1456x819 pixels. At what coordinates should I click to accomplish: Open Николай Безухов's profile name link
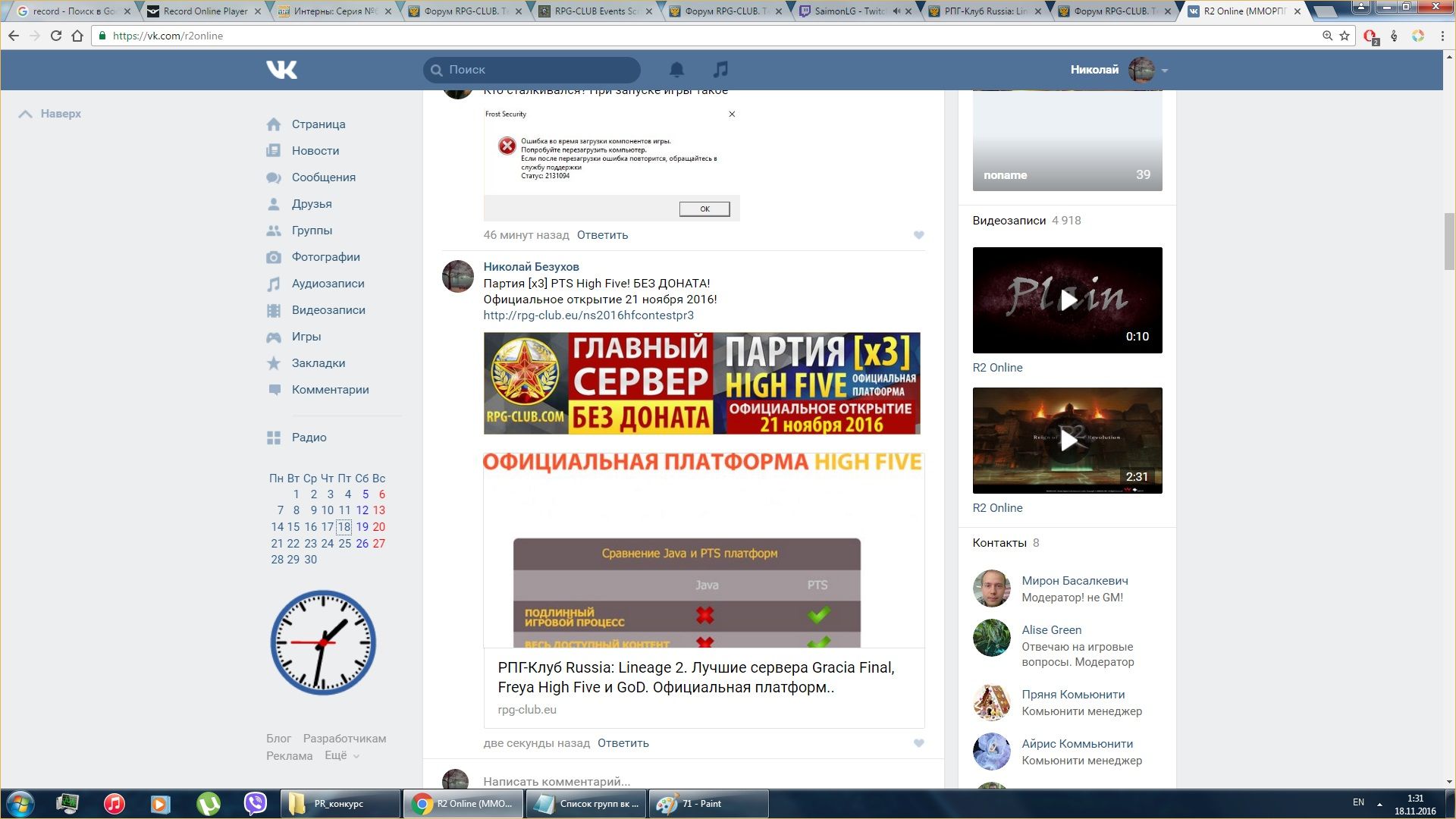pos(531,267)
